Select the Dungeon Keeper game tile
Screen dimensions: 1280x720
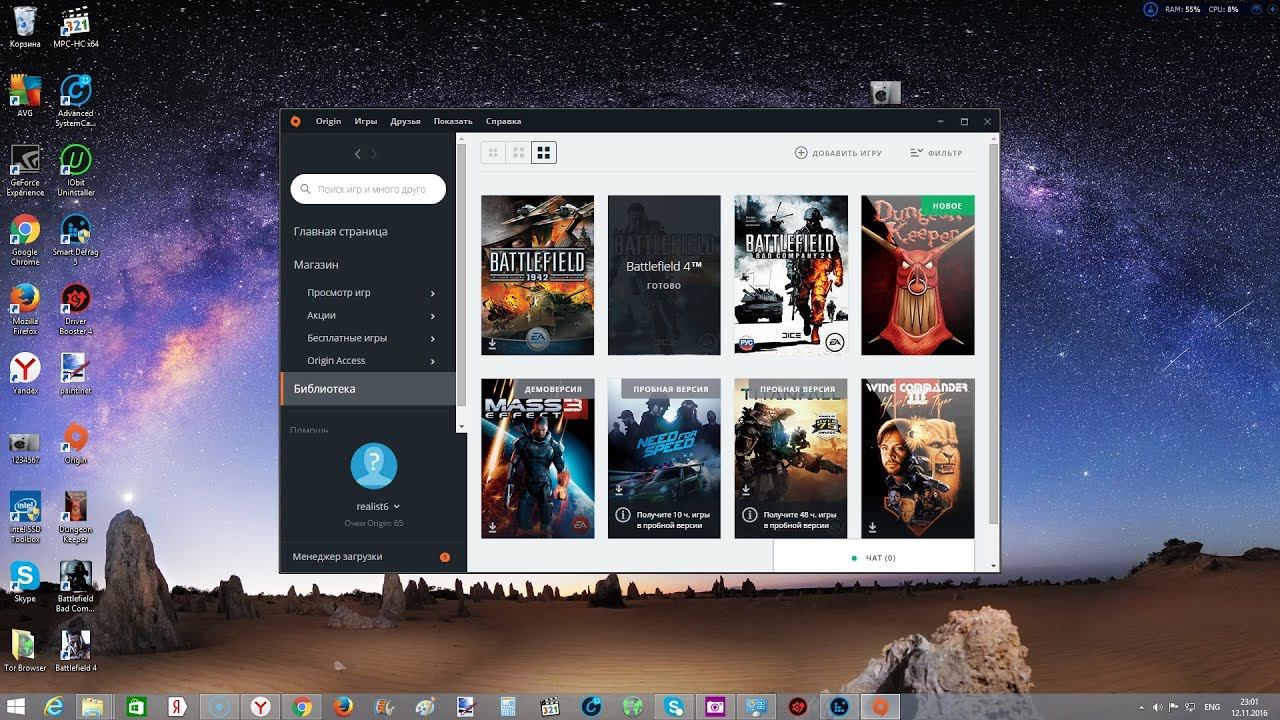pyautogui.click(x=918, y=275)
